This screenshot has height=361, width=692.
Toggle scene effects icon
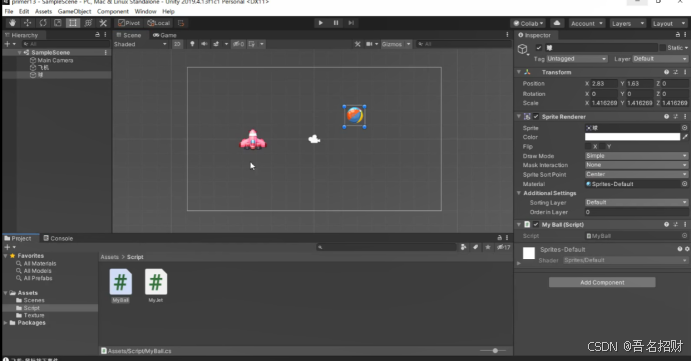pyautogui.click(x=216, y=44)
